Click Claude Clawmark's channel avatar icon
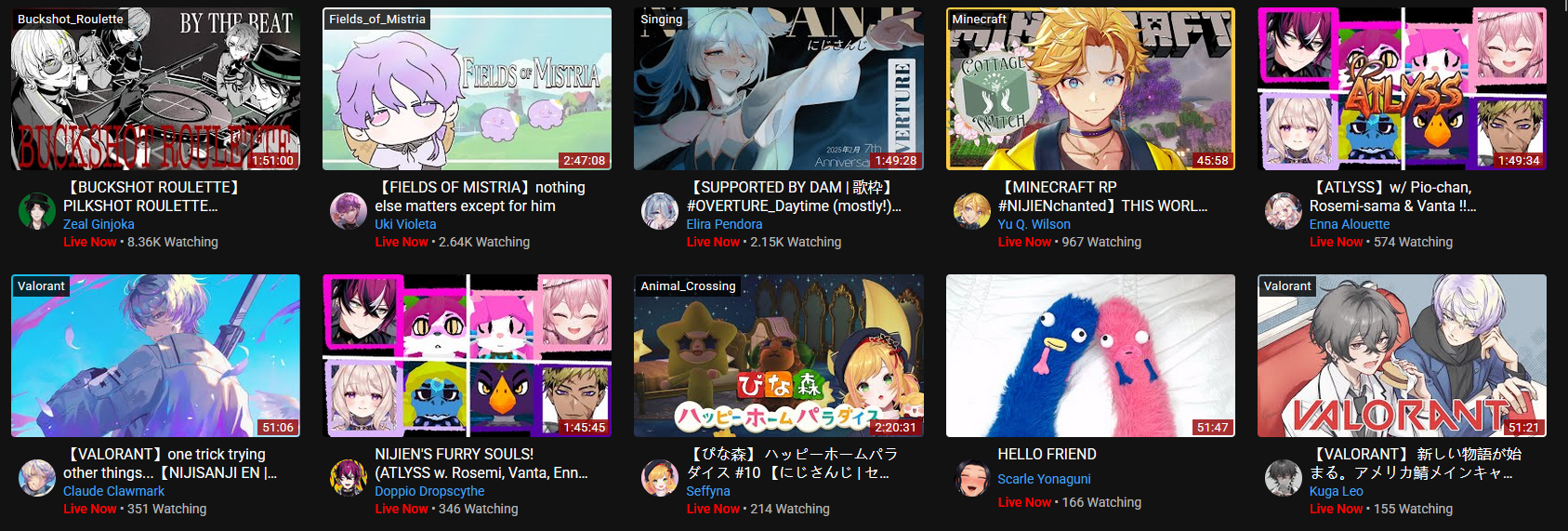The width and height of the screenshot is (1568, 531). tap(37, 478)
